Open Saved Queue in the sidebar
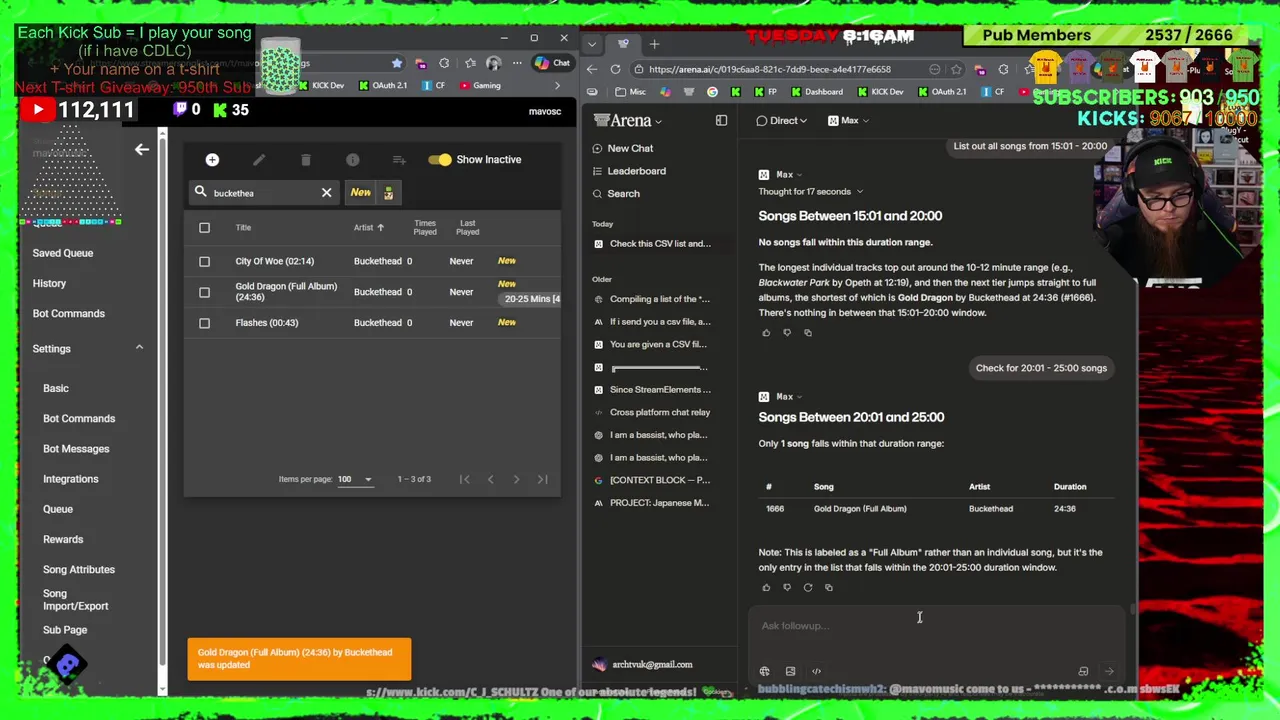The height and width of the screenshot is (720, 1280). [62, 253]
